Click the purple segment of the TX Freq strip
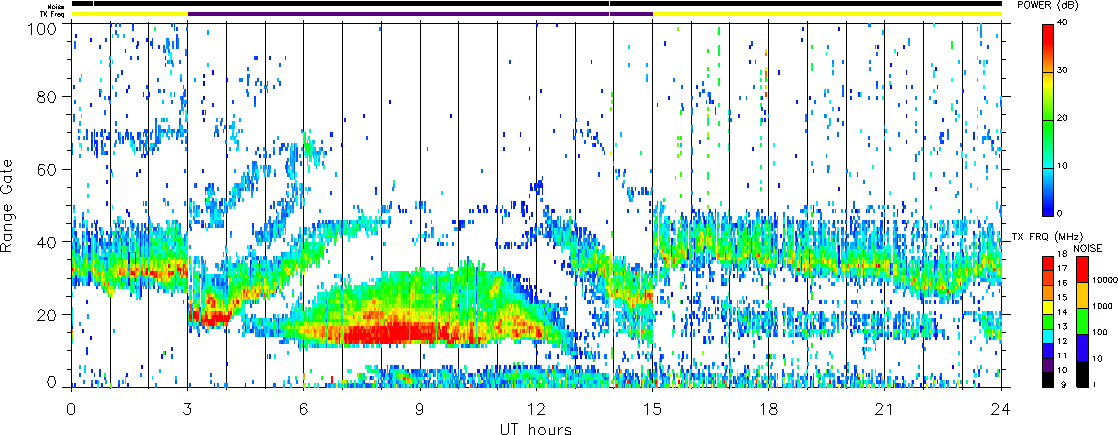 point(420,14)
